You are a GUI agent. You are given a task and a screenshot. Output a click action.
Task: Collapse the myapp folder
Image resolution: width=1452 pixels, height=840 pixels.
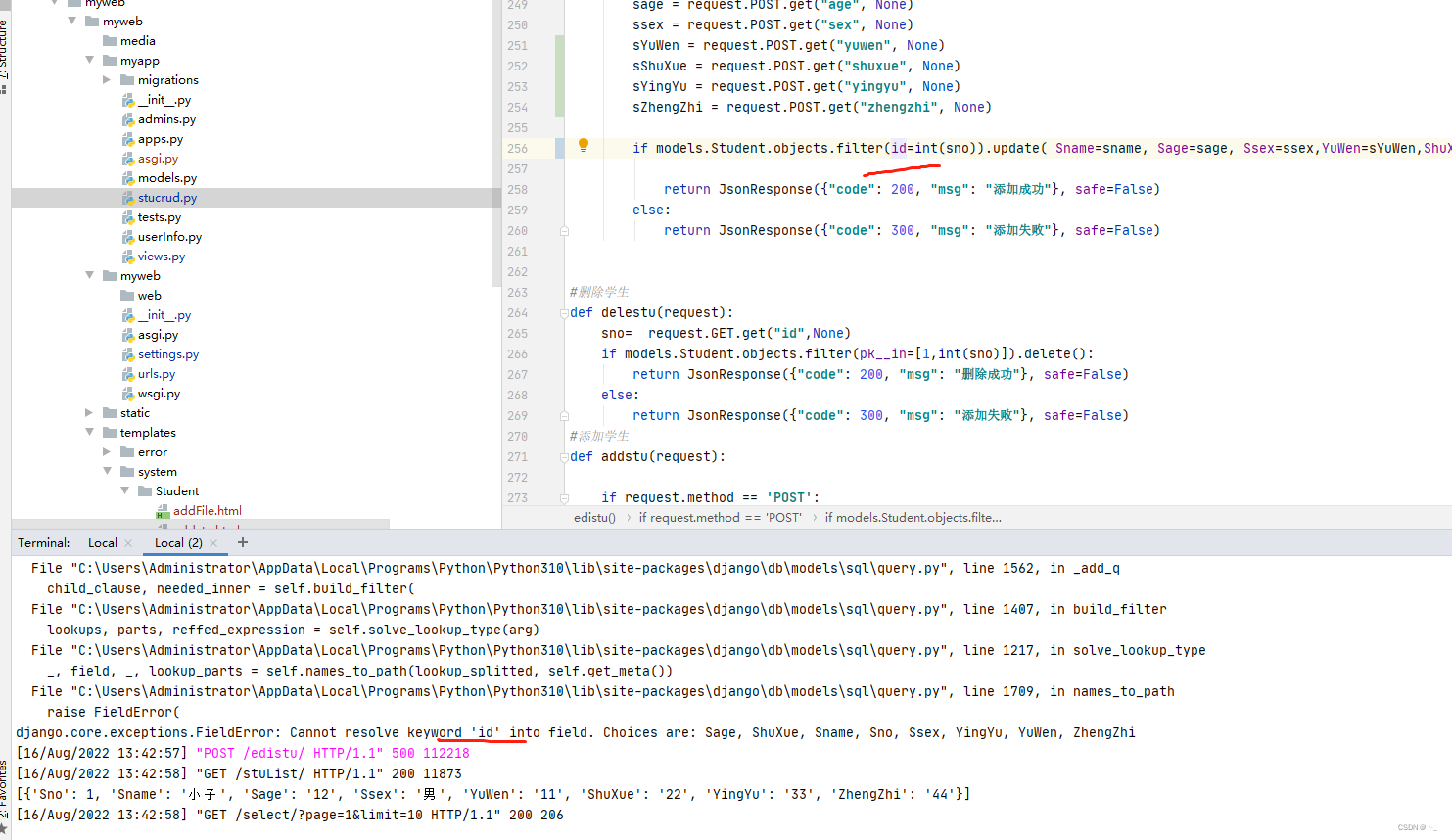click(90, 60)
